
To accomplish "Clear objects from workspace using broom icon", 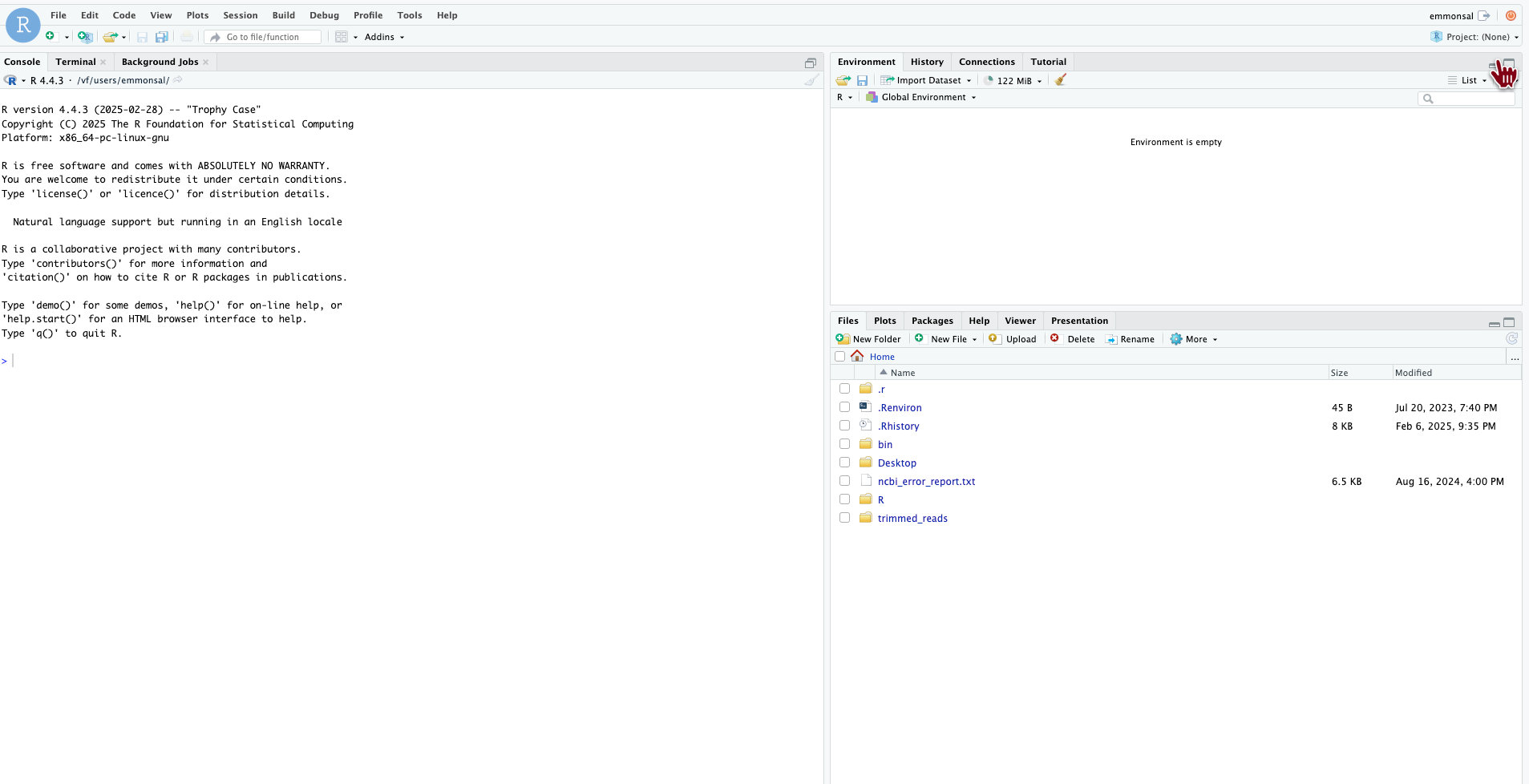I will pos(1060,80).
